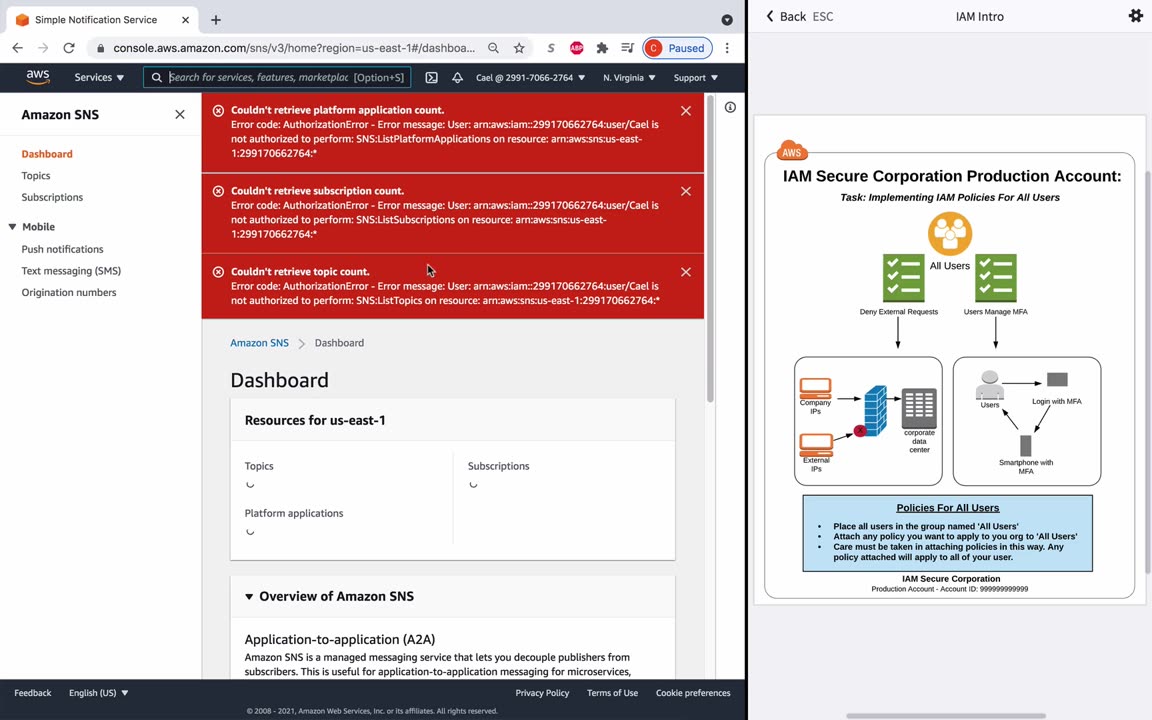Screen dimensions: 1152x720
Task: Click the AWS logo home icon
Action: 37,77
